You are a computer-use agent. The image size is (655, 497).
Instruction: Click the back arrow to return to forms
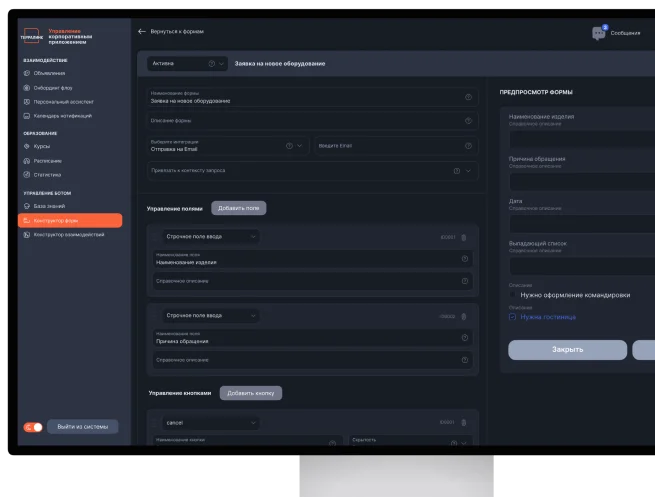coord(142,32)
